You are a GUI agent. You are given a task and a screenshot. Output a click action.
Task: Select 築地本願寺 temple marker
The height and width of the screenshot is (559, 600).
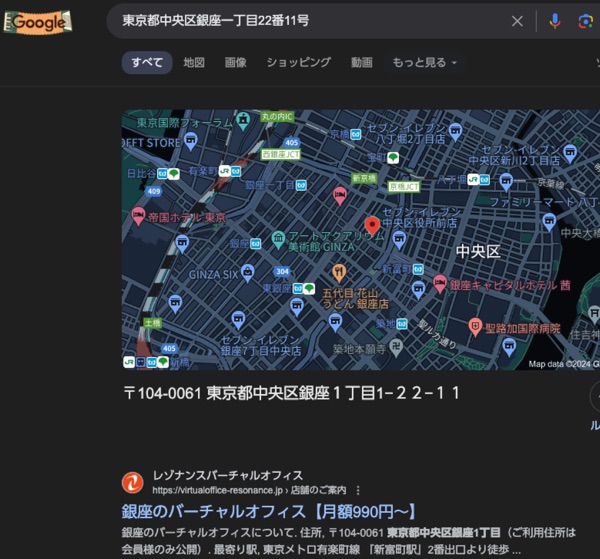tap(395, 349)
